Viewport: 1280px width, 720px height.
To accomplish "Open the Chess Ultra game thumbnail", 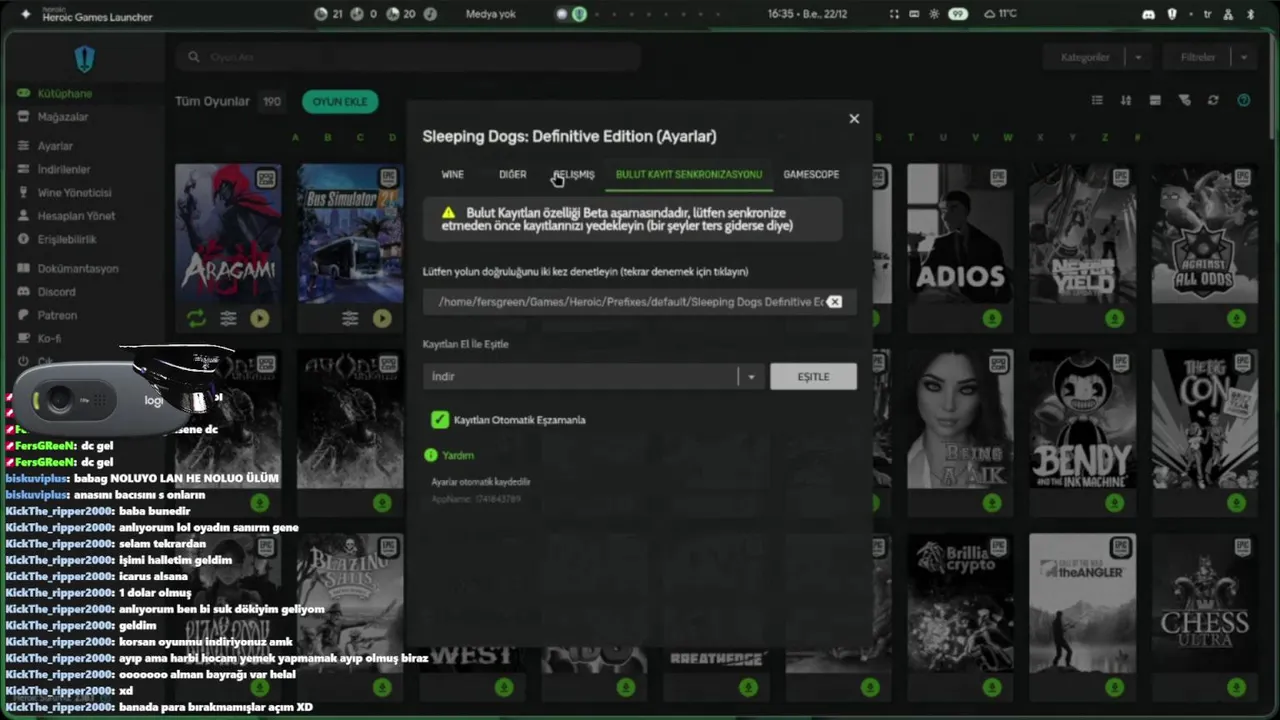I will [1204, 603].
